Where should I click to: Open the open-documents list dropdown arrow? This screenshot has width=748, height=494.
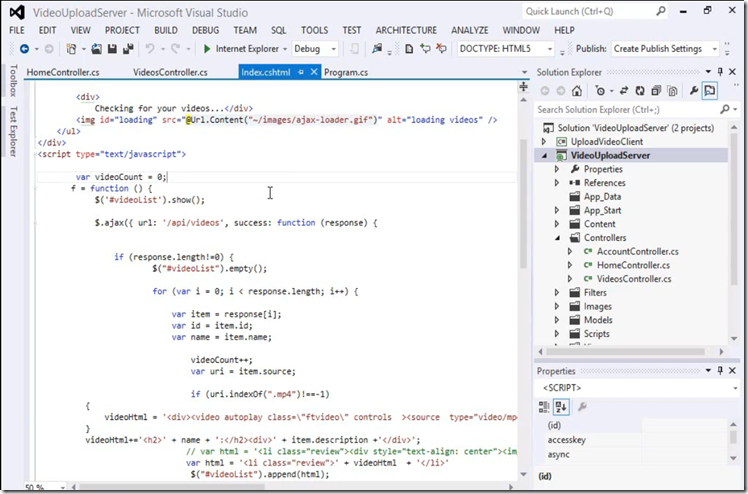(x=524, y=72)
